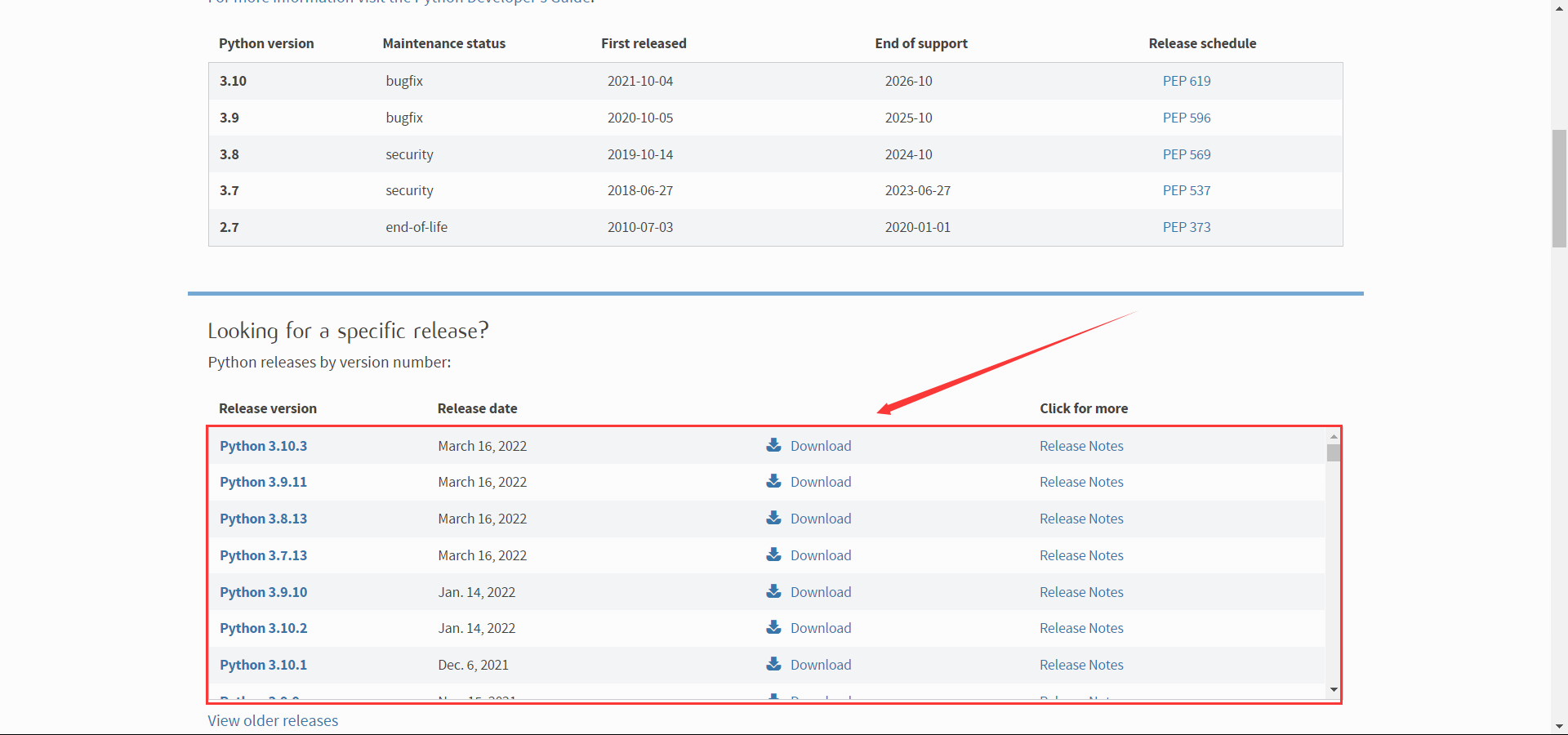Click download icon for Python 3.9.11
Image resolution: width=1568 pixels, height=735 pixels.
[773, 481]
